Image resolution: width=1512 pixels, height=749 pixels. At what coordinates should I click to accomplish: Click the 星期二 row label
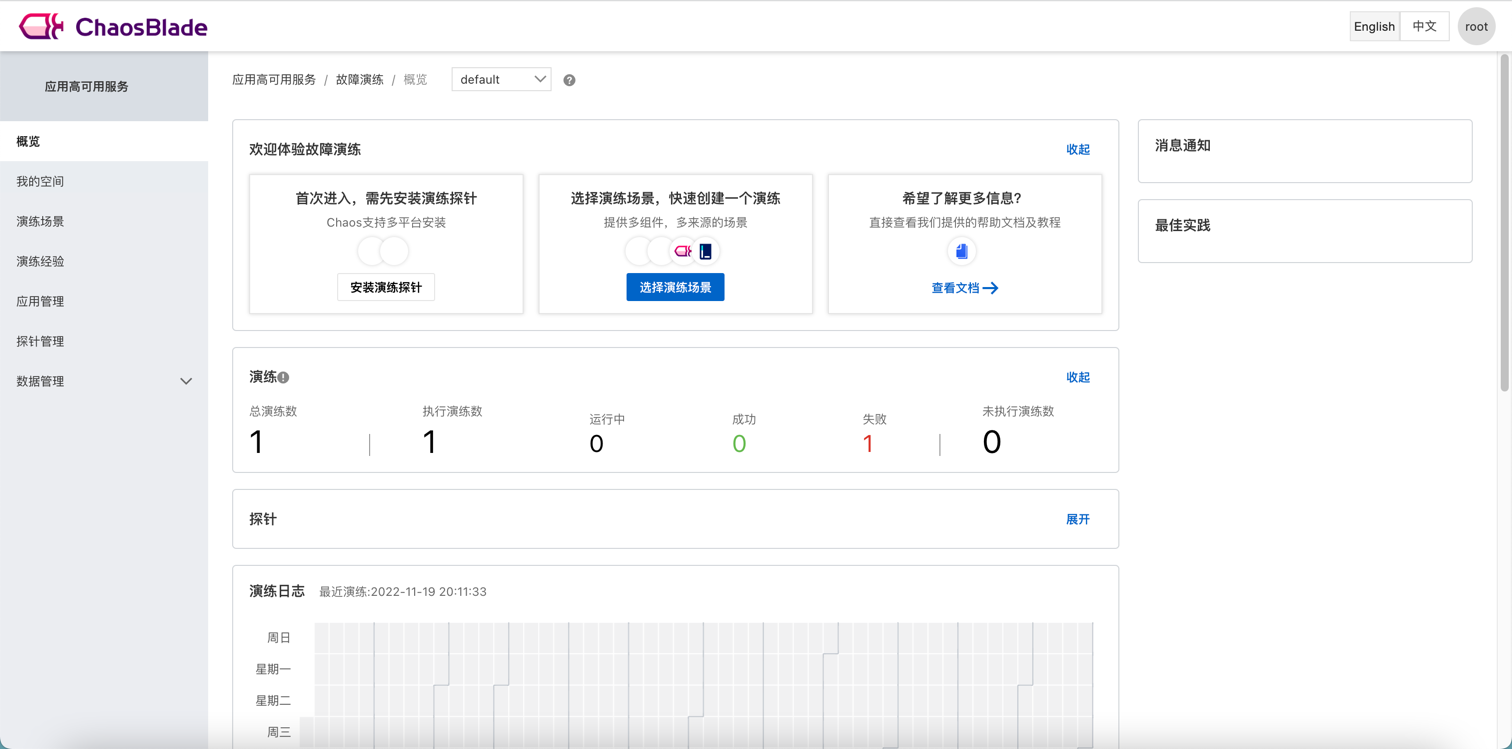tap(273, 701)
